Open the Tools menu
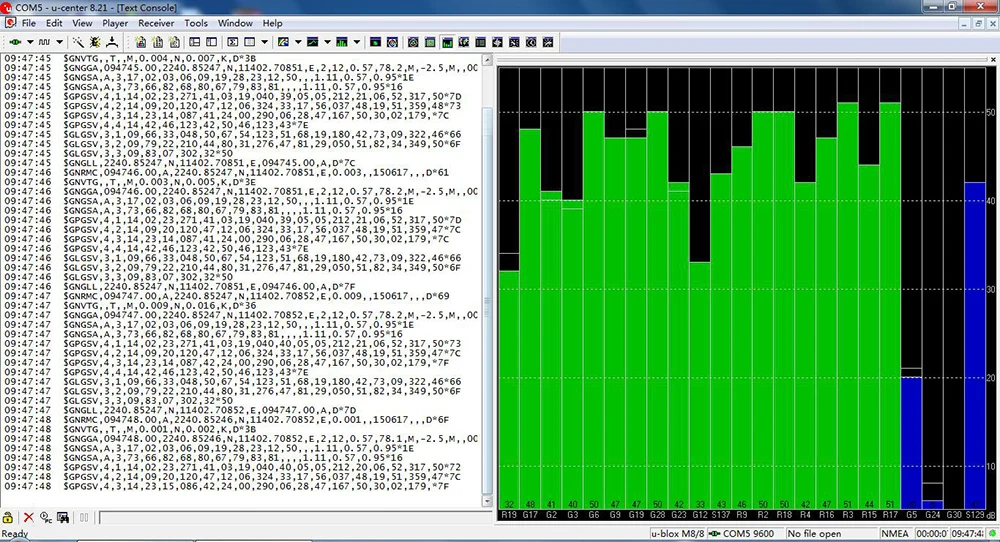Image resolution: width=1000 pixels, height=542 pixels. click(196, 23)
